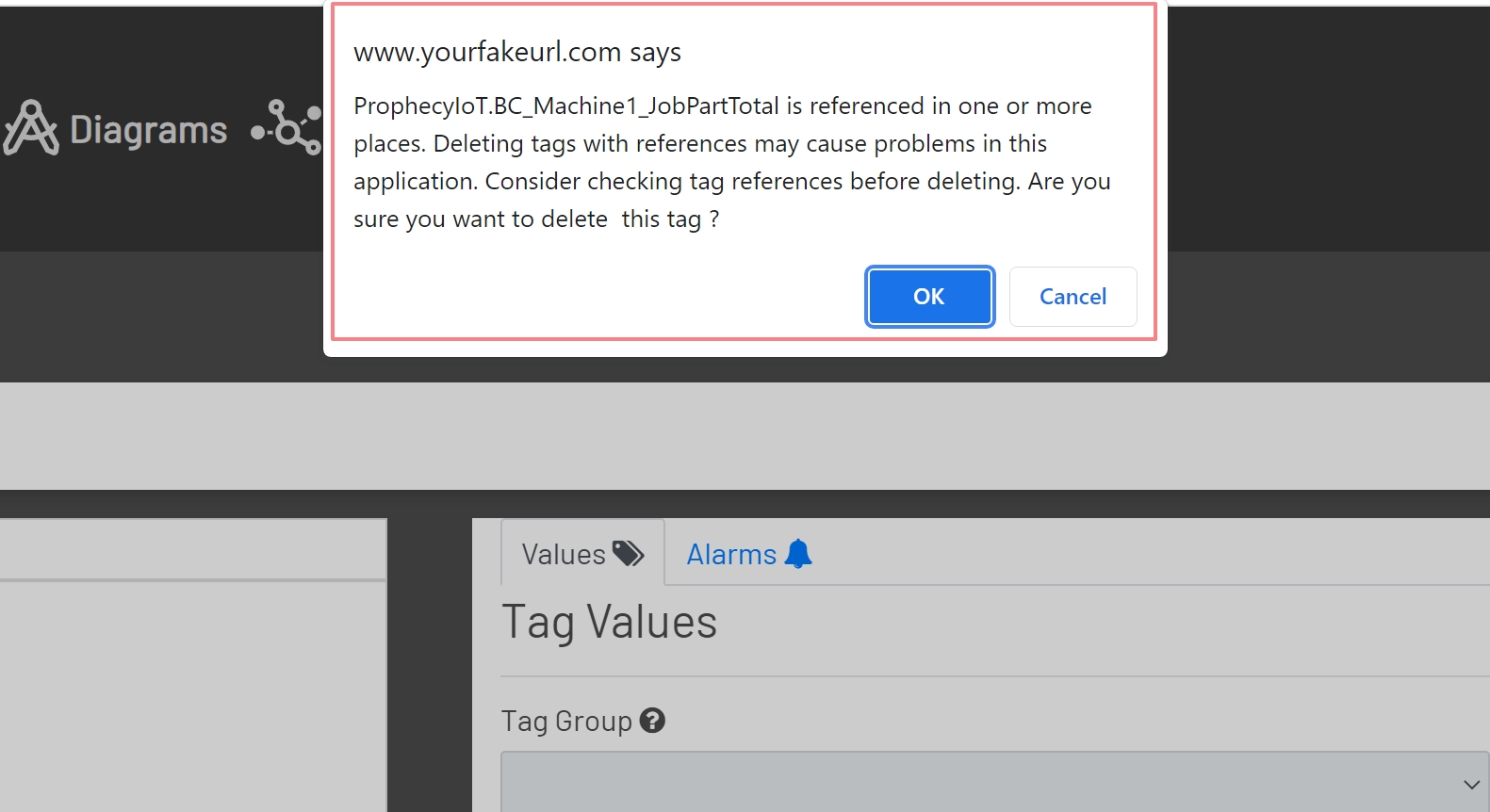The image size is (1490, 812).
Task: Click the www.yourfakeurl.com dialog title
Action: pyautogui.click(x=517, y=52)
